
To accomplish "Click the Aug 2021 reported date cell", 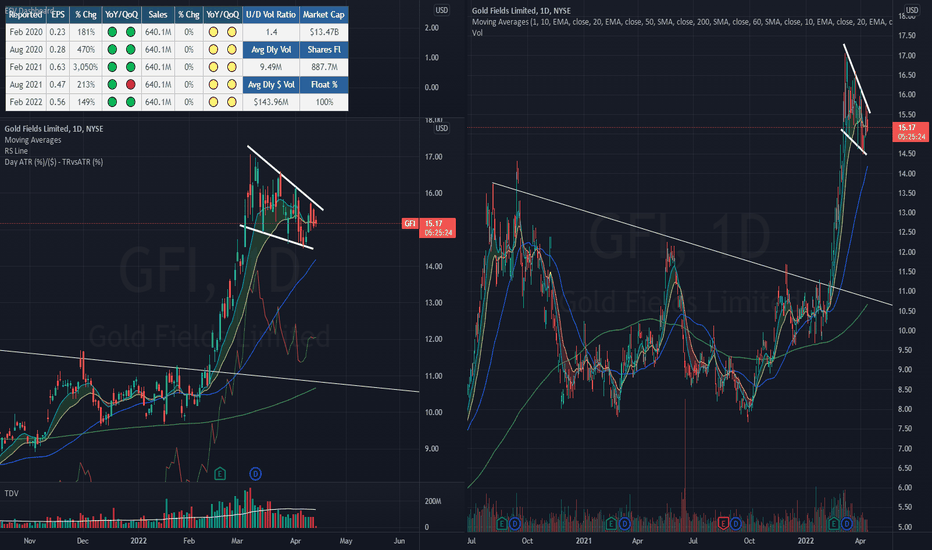I will pos(26,84).
